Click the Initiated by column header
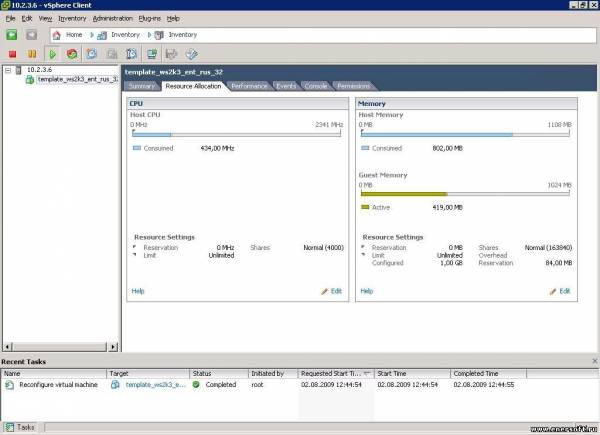The height and width of the screenshot is (435, 600). [x=273, y=373]
